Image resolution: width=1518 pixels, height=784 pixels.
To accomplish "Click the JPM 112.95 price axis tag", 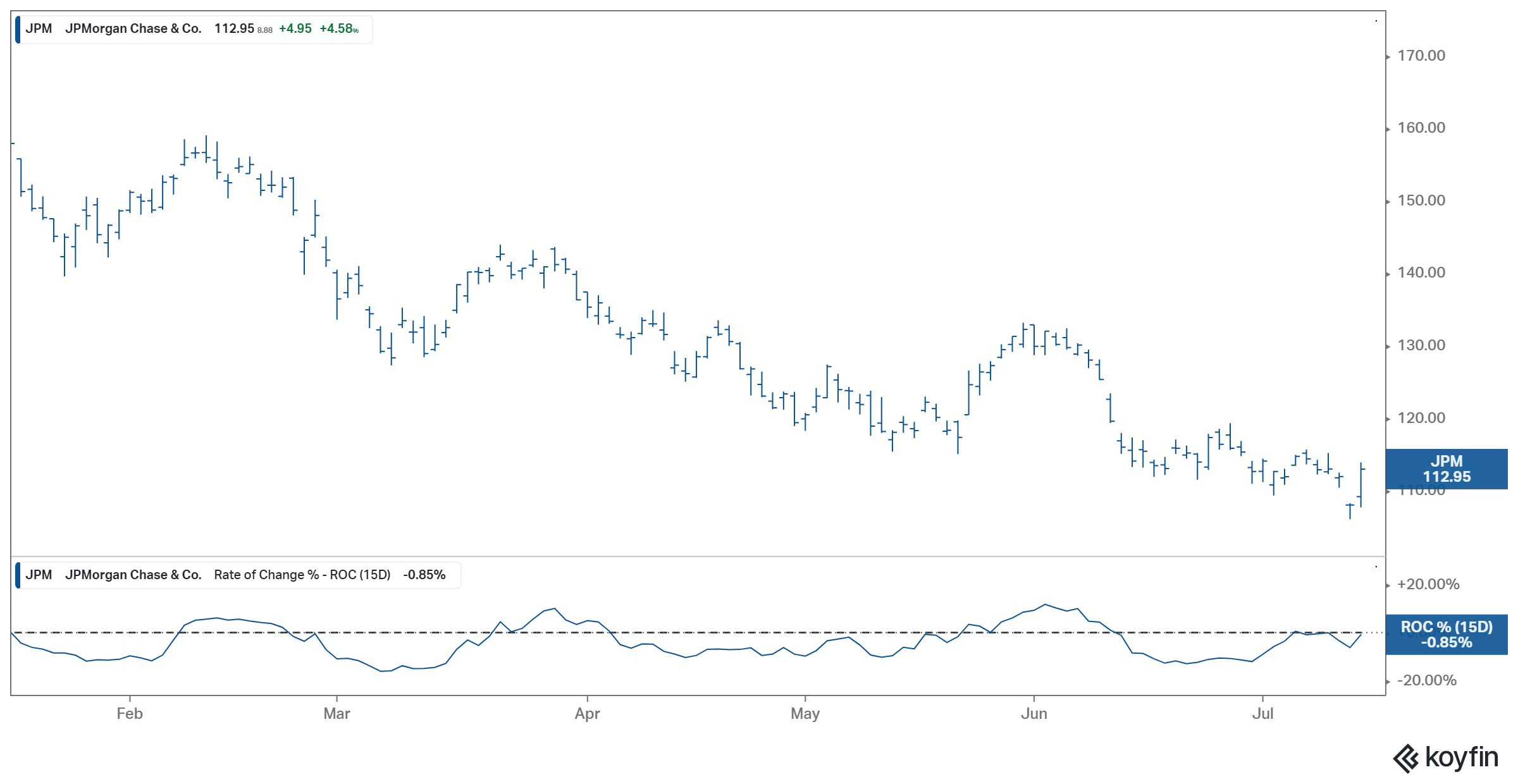I will click(1447, 469).
